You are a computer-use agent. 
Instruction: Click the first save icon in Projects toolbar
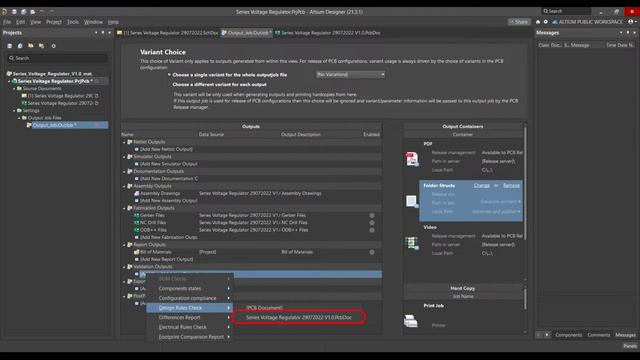pos(9,46)
